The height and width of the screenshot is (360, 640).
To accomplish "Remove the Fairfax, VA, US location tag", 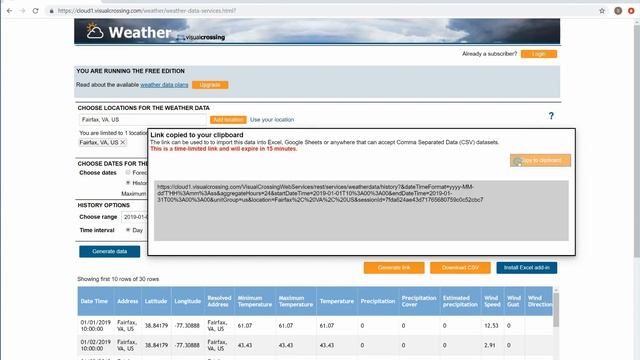I will tap(122, 142).
